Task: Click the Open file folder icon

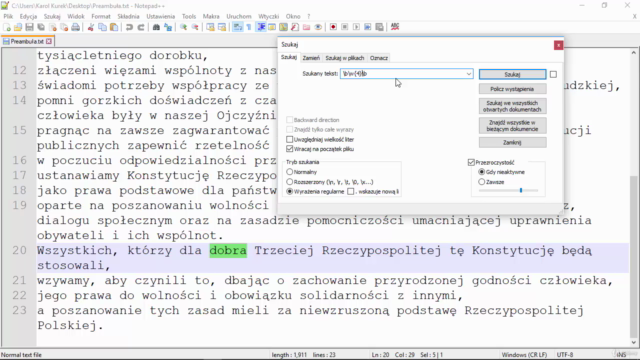Action: pyautogui.click(x=18, y=27)
